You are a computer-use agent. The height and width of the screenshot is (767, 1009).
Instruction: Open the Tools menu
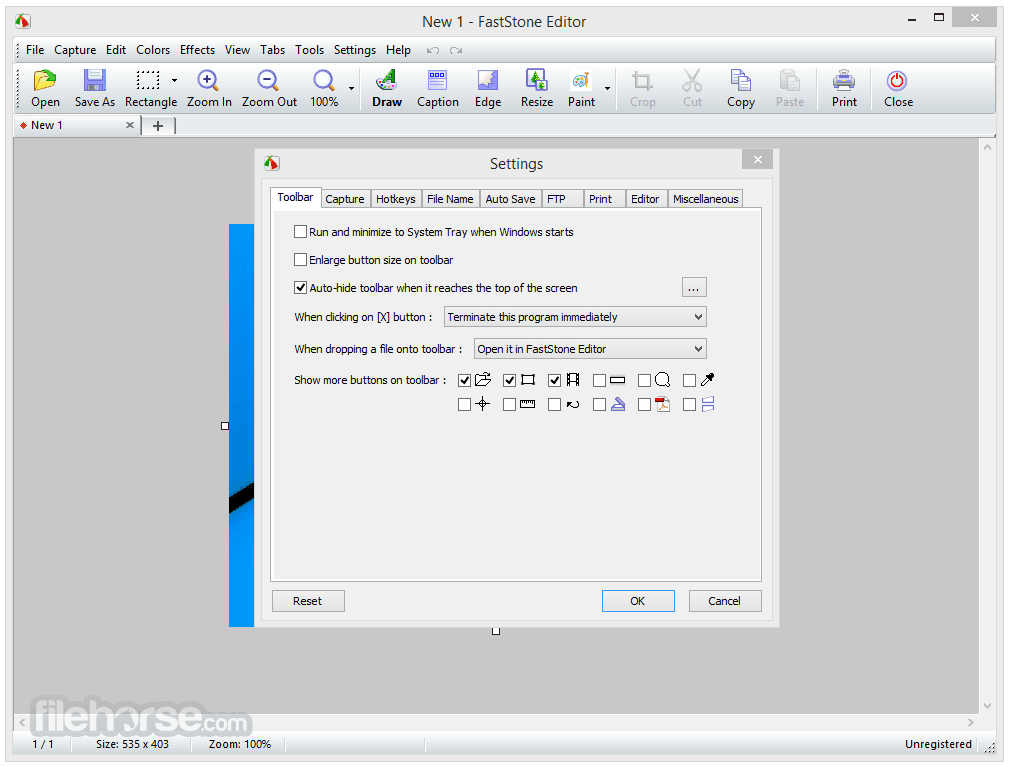click(310, 50)
